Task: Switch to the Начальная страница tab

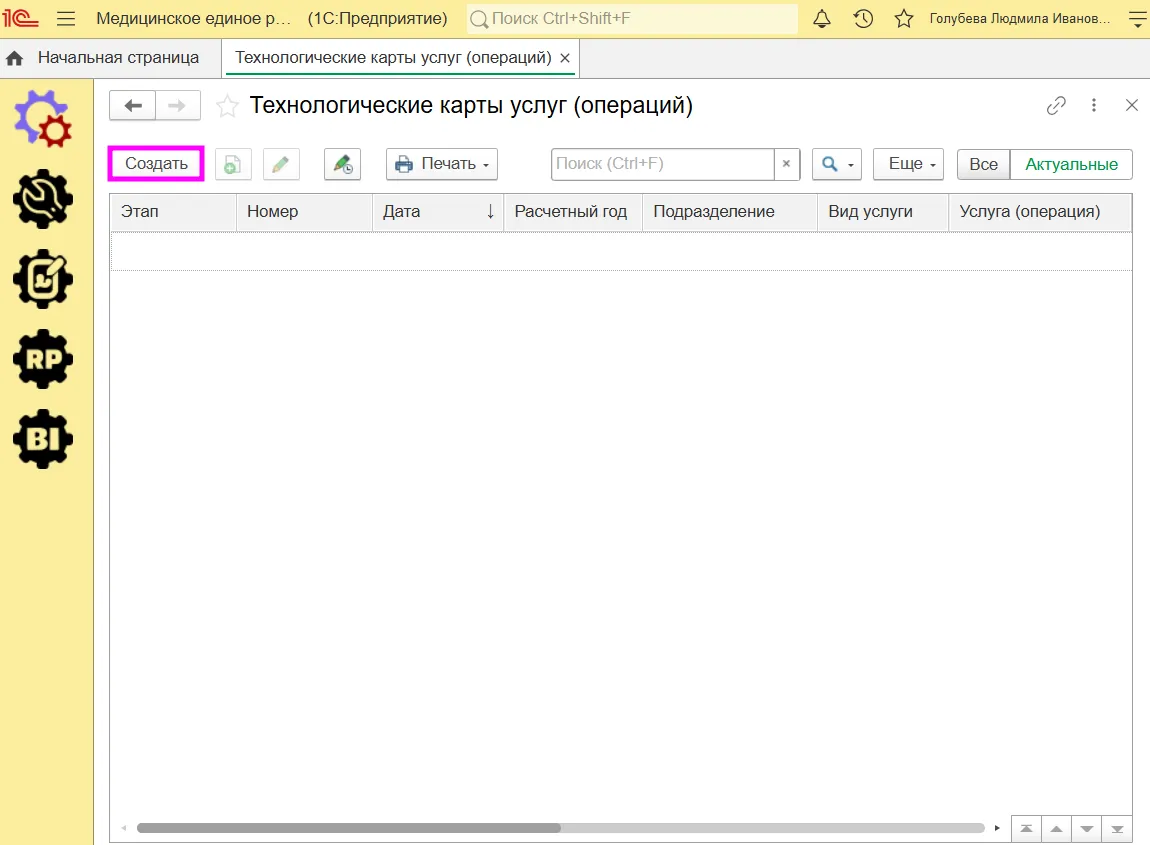Action: [x=118, y=58]
